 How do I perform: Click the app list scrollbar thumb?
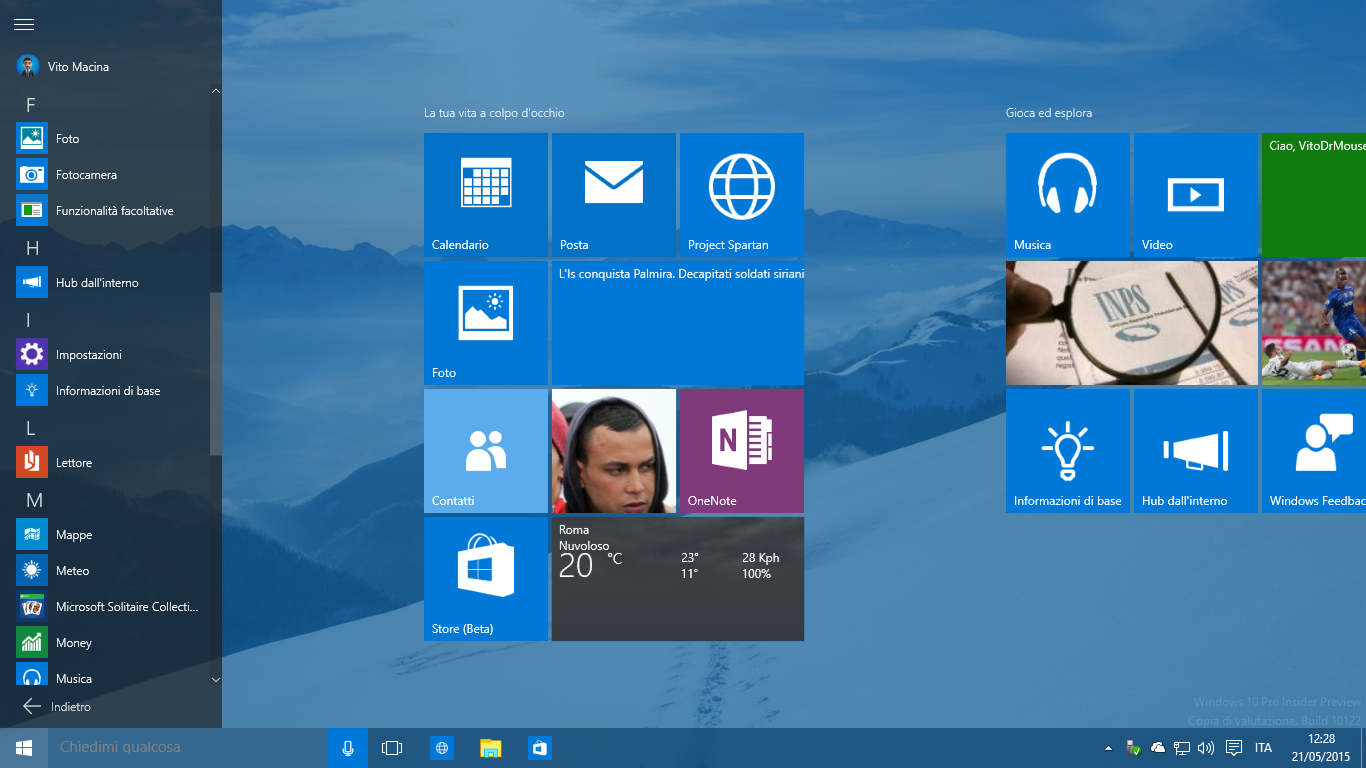tap(216, 376)
